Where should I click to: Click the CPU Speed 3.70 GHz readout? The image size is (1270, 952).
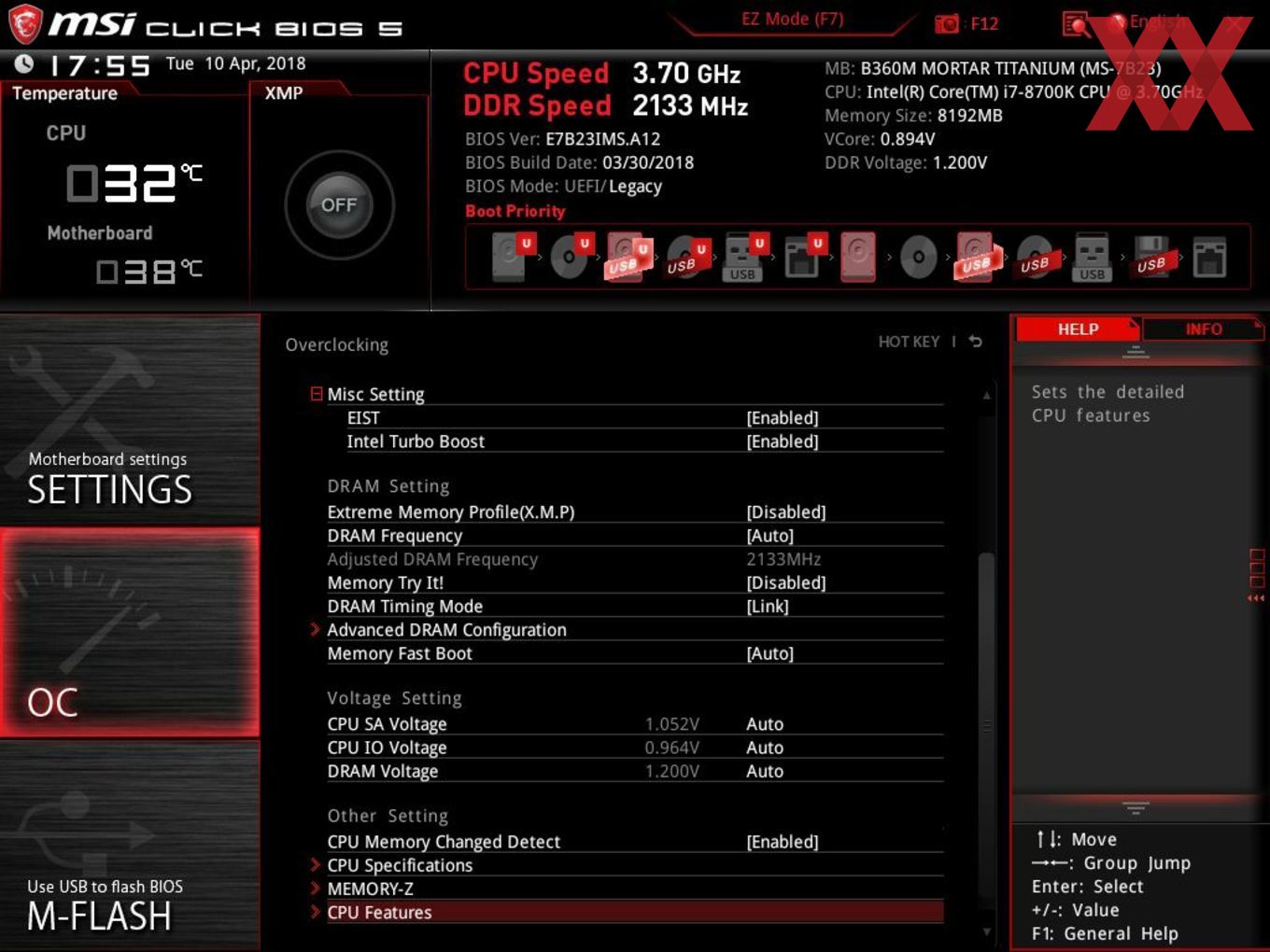coord(601,73)
